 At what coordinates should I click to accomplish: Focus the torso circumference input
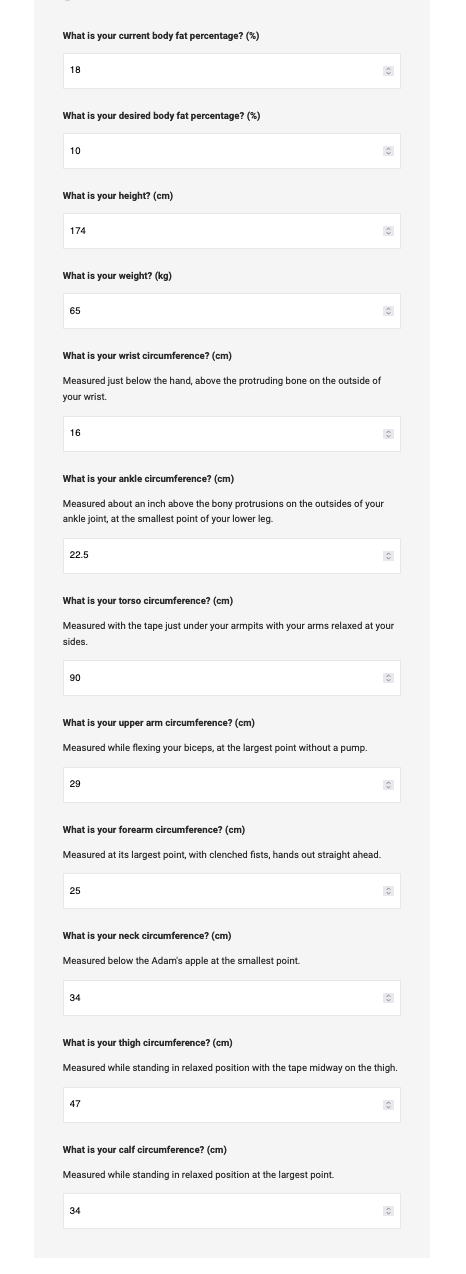(231, 678)
